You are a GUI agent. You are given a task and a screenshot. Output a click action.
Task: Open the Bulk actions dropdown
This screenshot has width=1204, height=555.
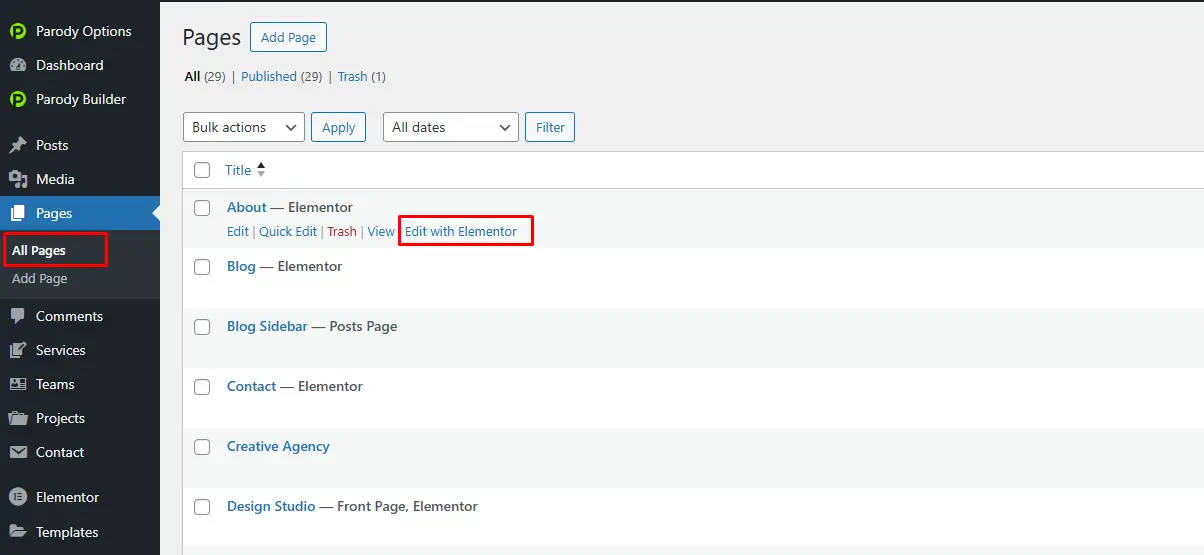pyautogui.click(x=244, y=127)
